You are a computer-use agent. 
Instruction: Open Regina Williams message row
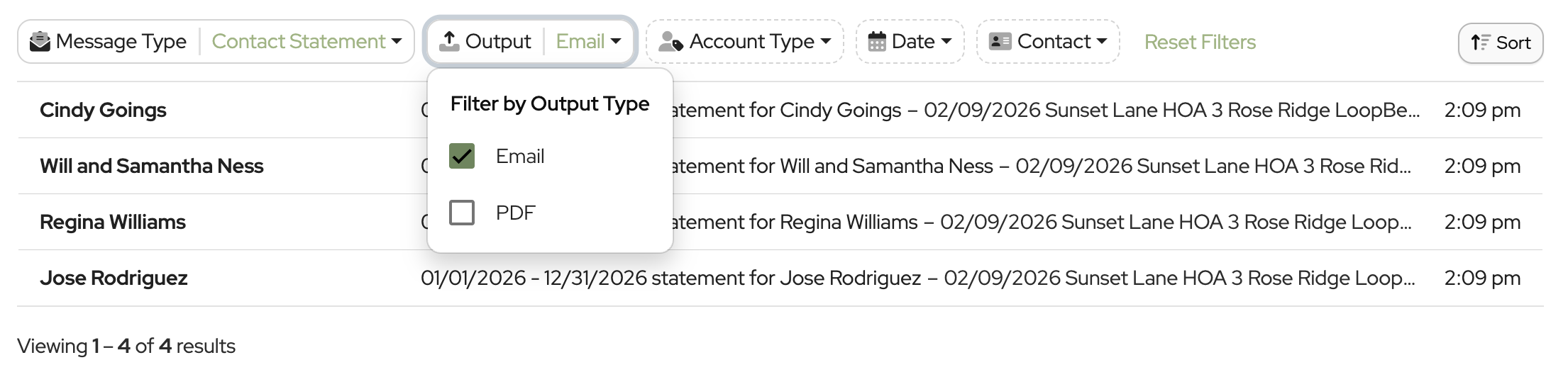coord(112,222)
